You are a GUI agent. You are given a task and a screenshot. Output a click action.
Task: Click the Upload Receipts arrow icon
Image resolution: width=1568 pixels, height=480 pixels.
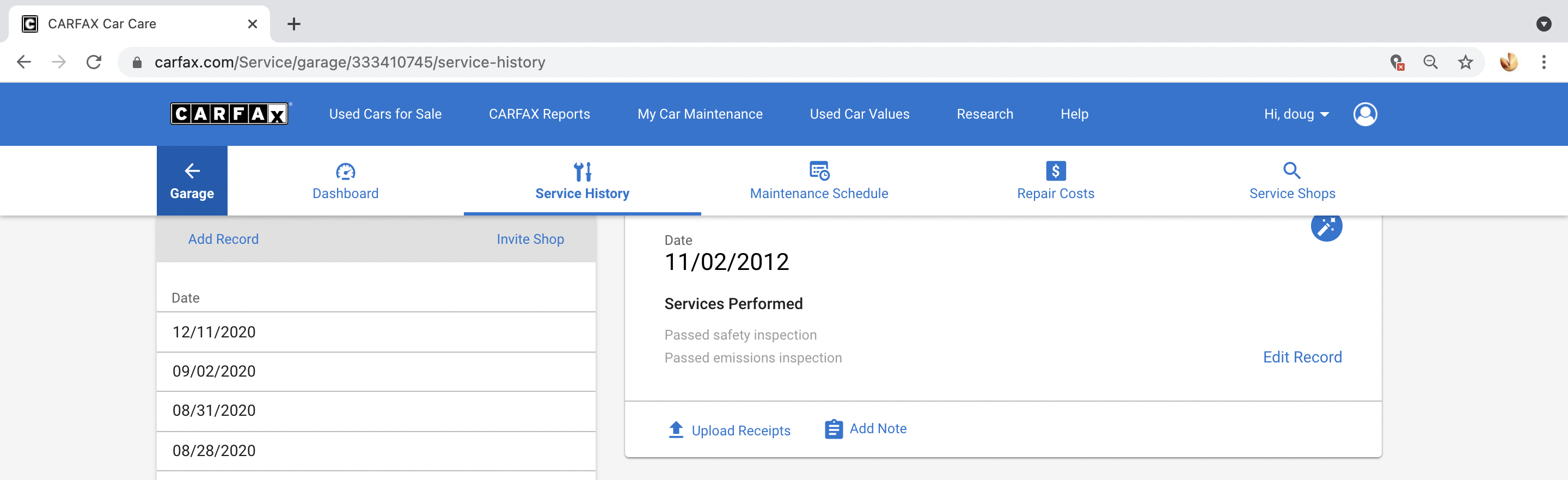coord(676,429)
